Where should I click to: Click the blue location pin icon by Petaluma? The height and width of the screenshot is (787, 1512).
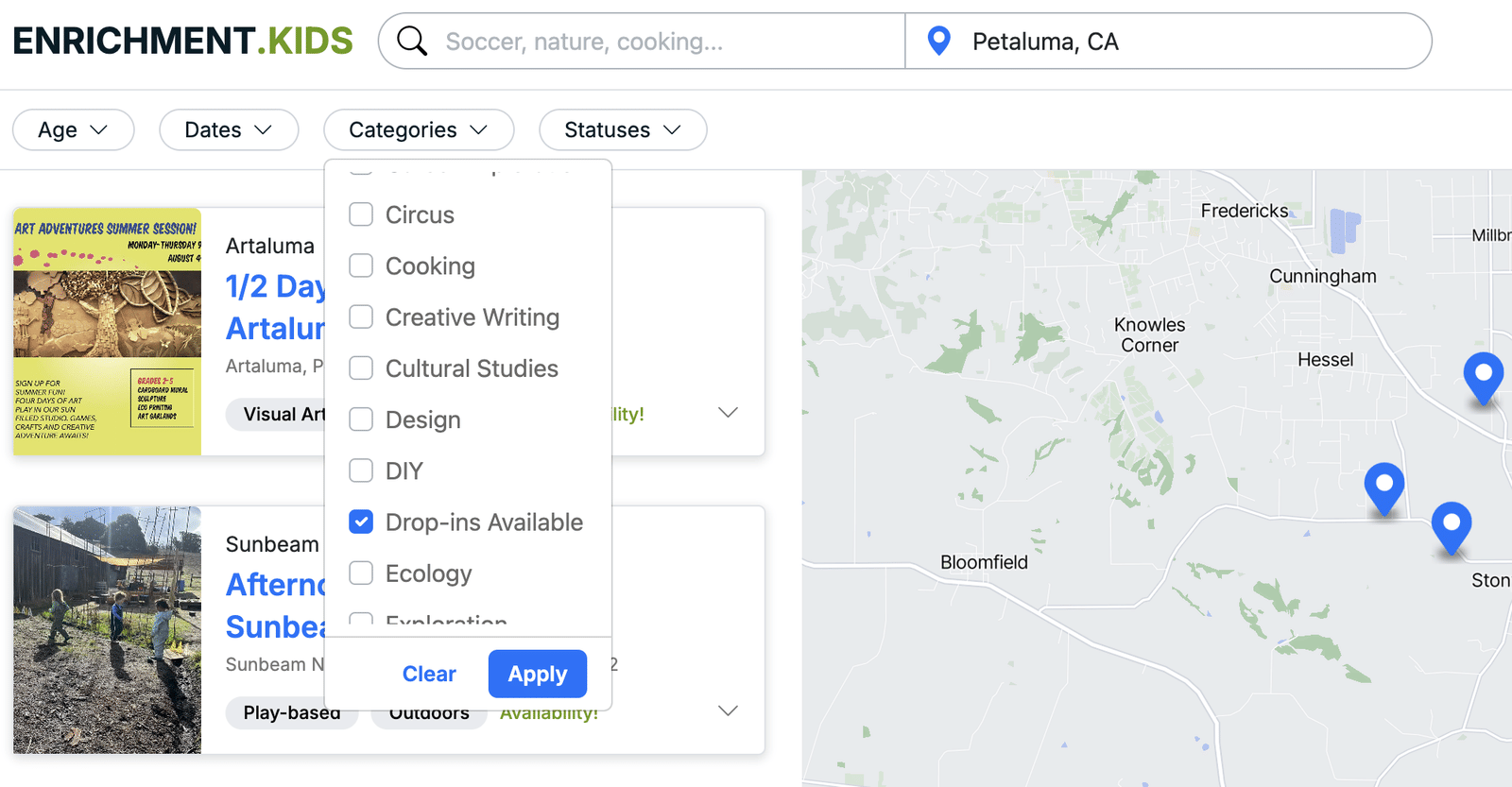tap(938, 41)
